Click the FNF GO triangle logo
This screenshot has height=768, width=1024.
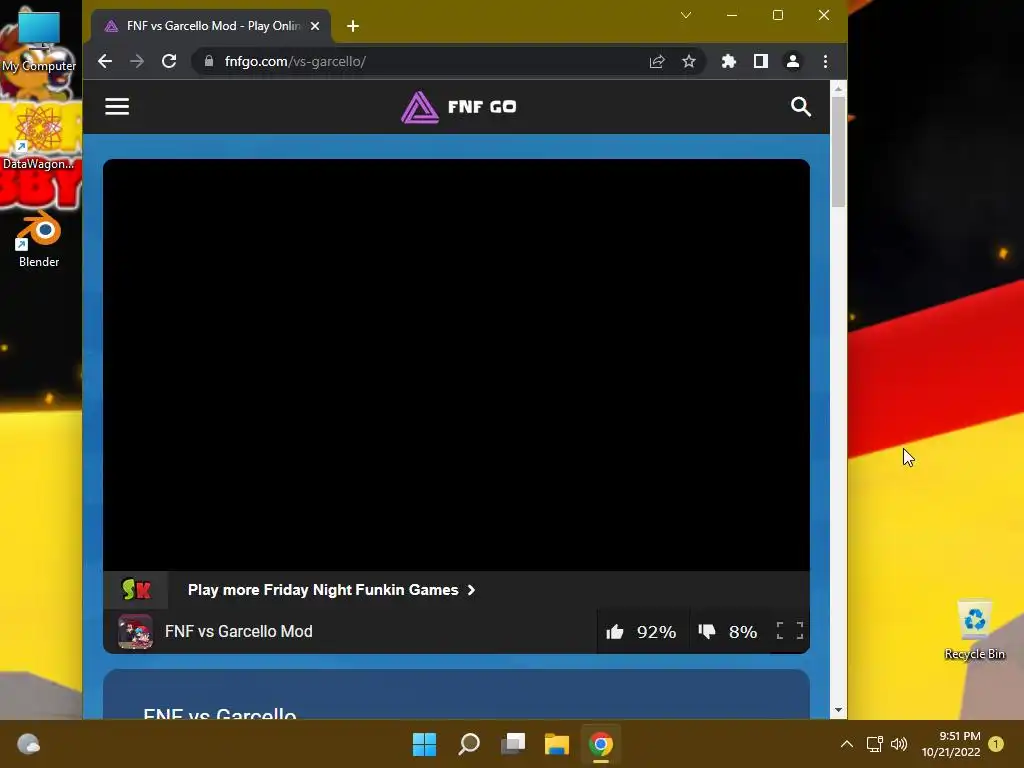(x=419, y=107)
